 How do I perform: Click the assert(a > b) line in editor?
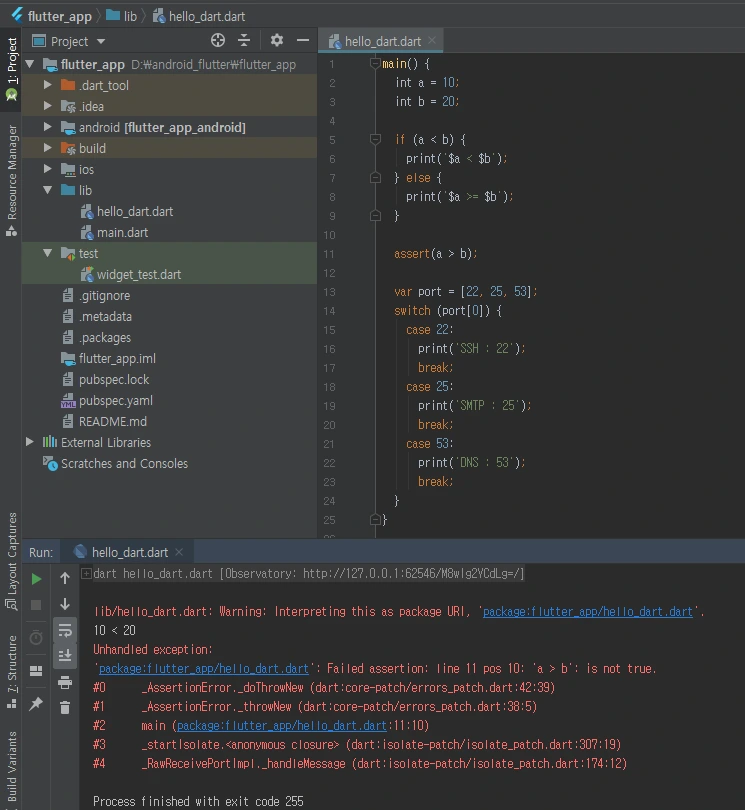[x=436, y=254]
